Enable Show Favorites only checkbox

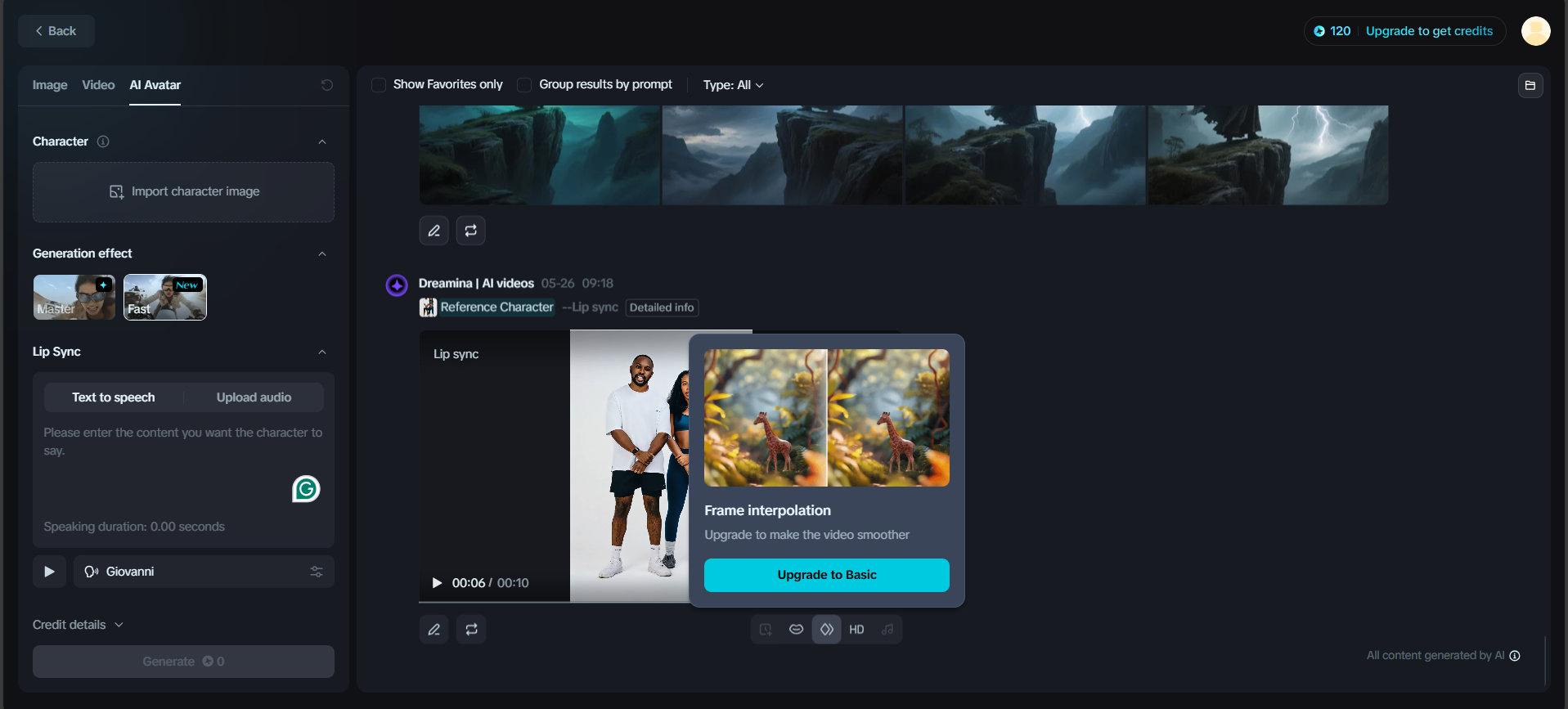[x=379, y=85]
